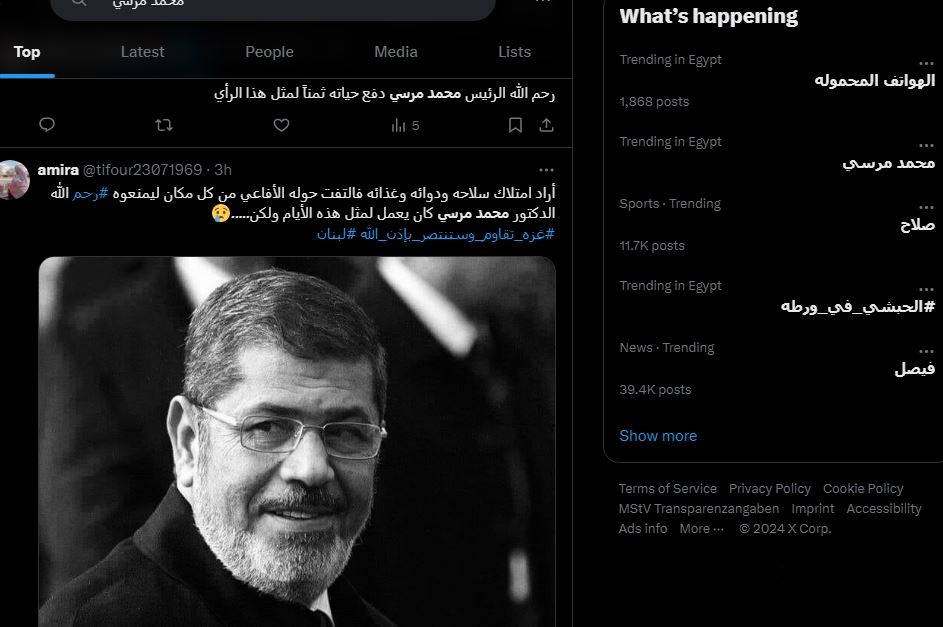Open the Privacy Policy link
943x627 pixels.
pos(770,489)
